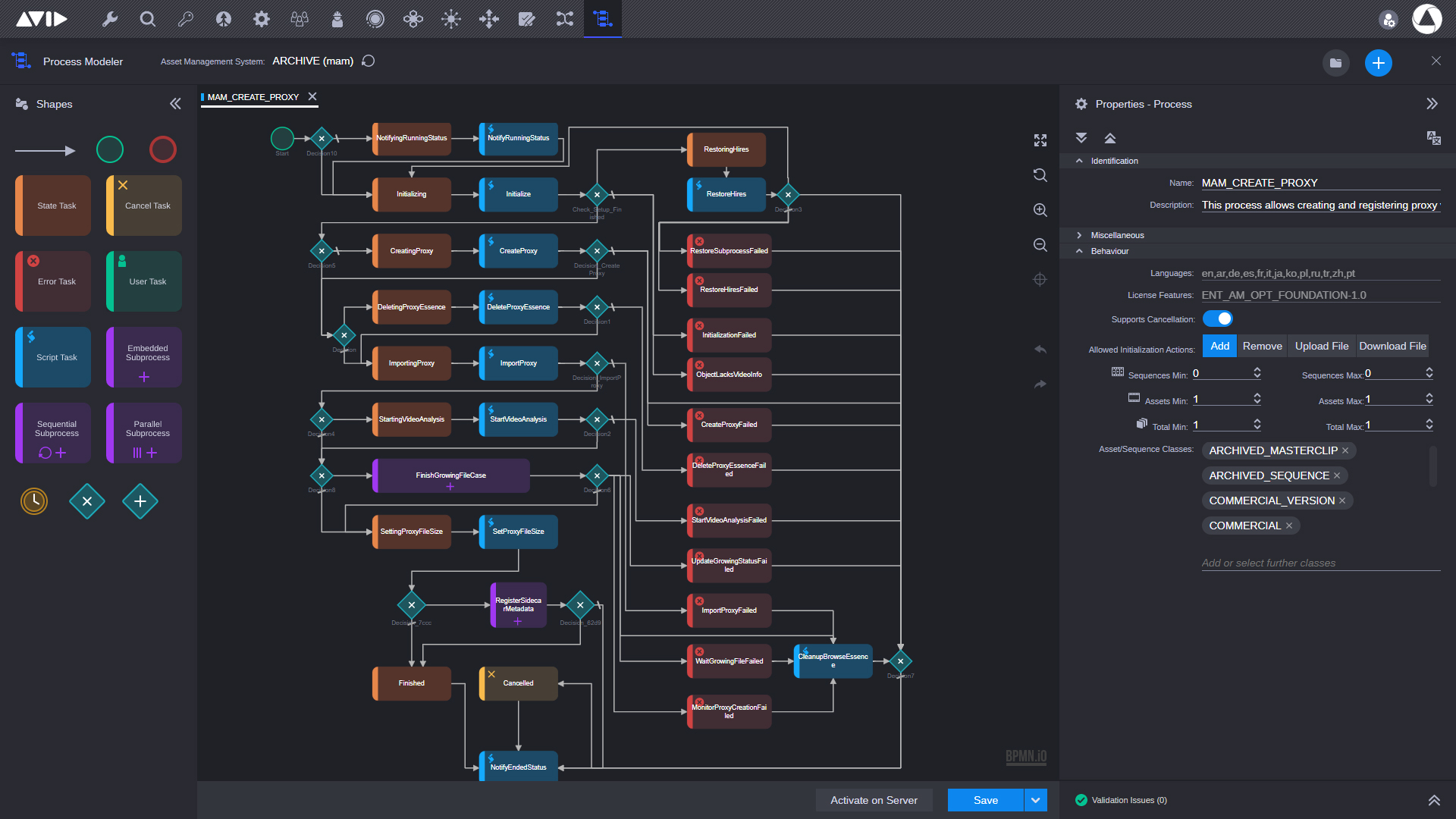
Task: Save the process
Action: tap(985, 800)
